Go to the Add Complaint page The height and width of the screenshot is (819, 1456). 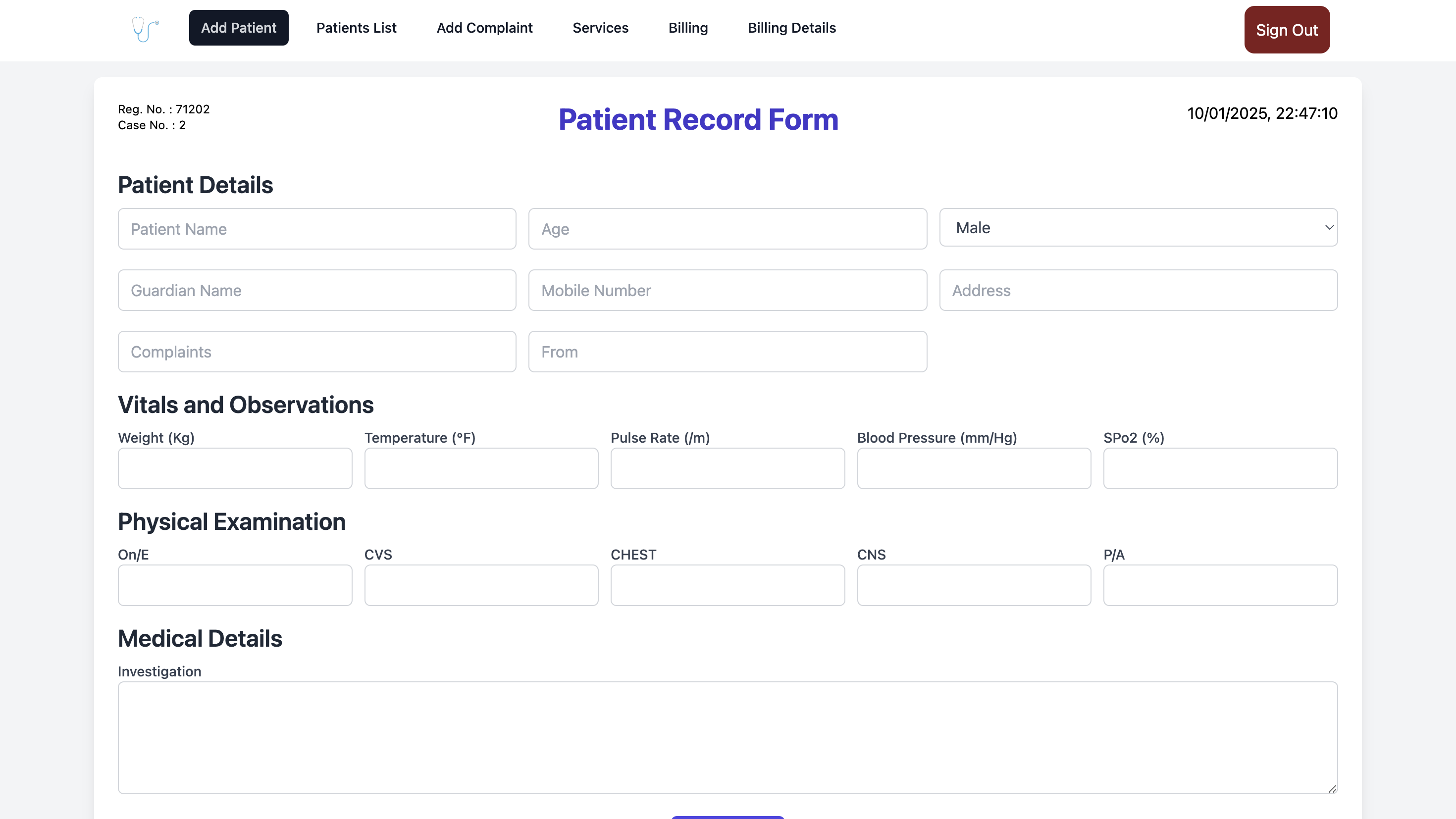pyautogui.click(x=484, y=28)
